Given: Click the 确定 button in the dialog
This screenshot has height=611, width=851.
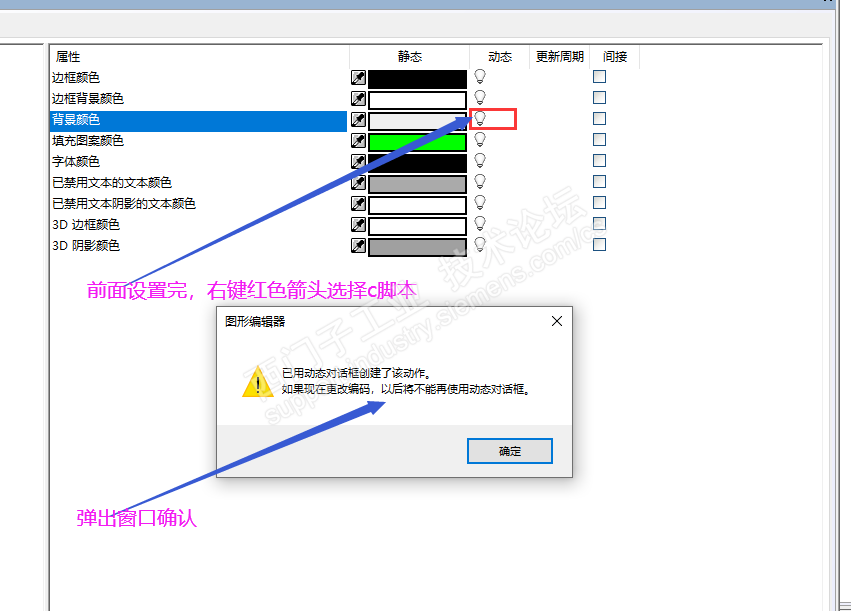Looking at the screenshot, I should [x=510, y=451].
